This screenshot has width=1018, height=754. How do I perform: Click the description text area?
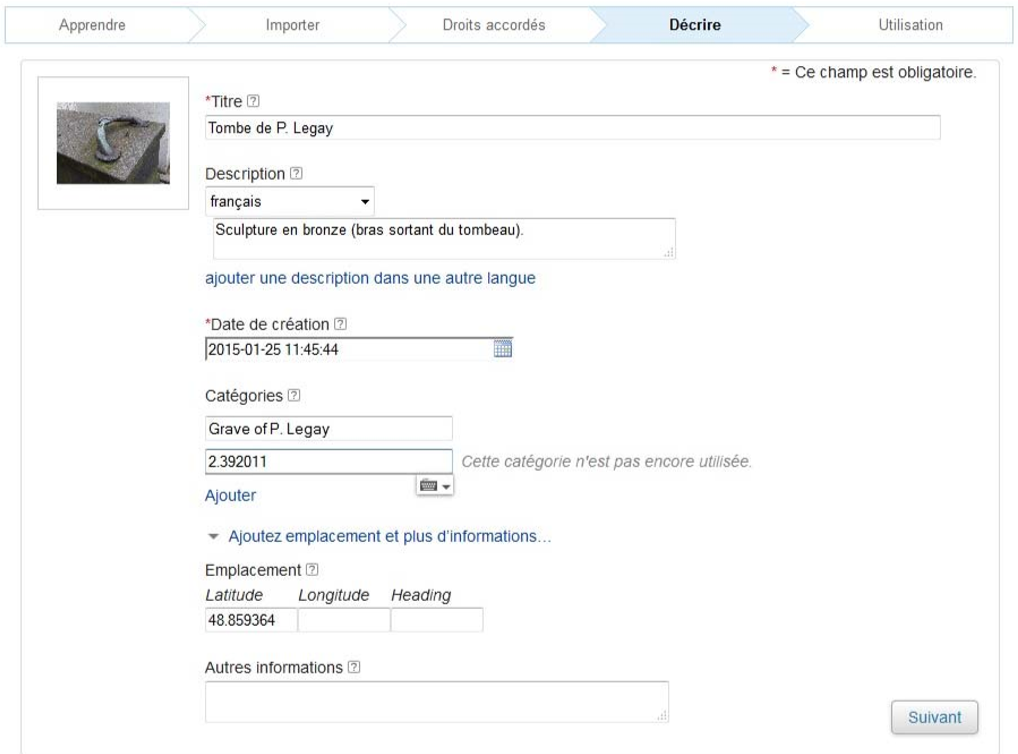pos(444,238)
